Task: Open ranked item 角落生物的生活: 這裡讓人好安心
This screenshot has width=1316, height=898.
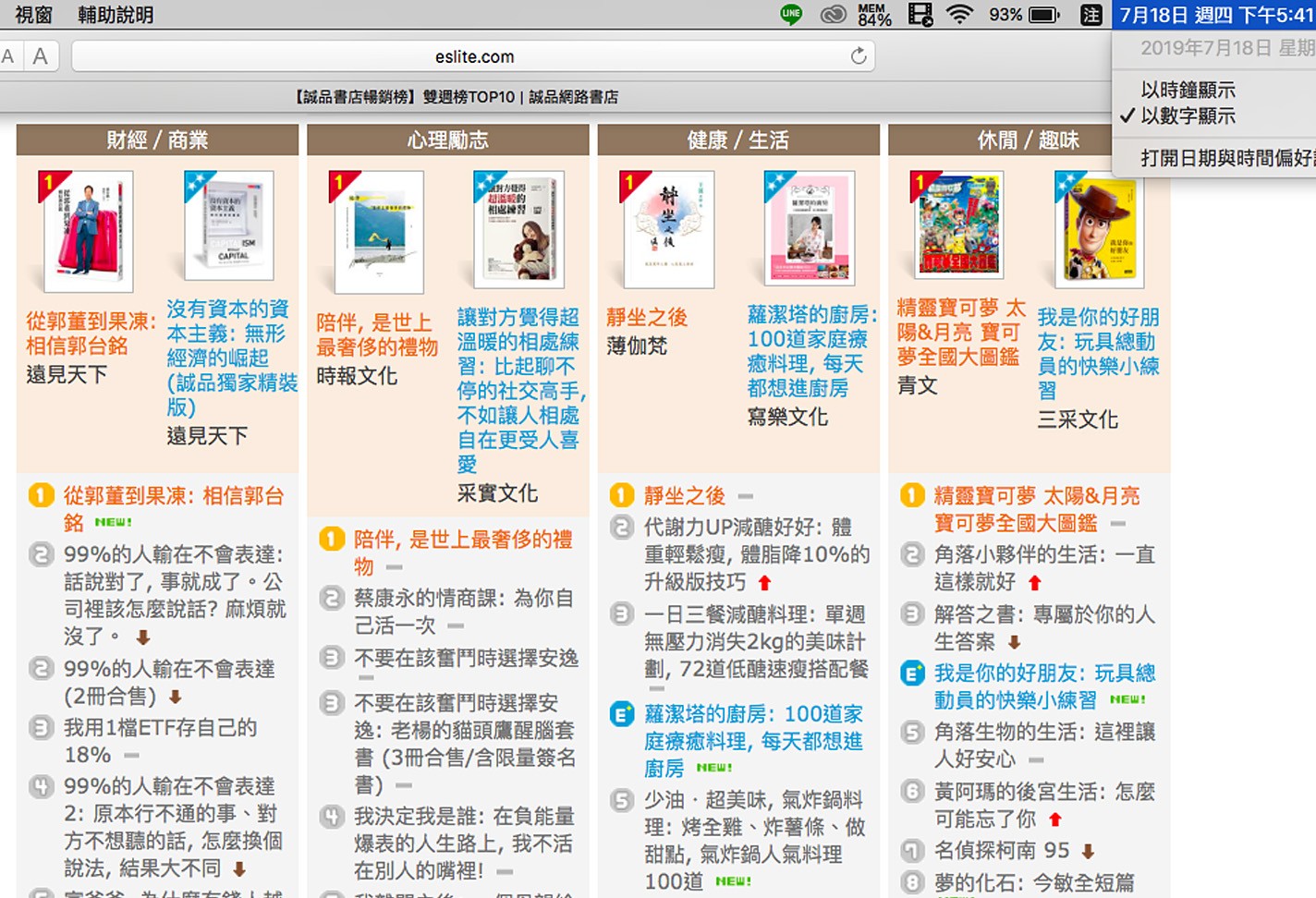Action: [x=1044, y=746]
